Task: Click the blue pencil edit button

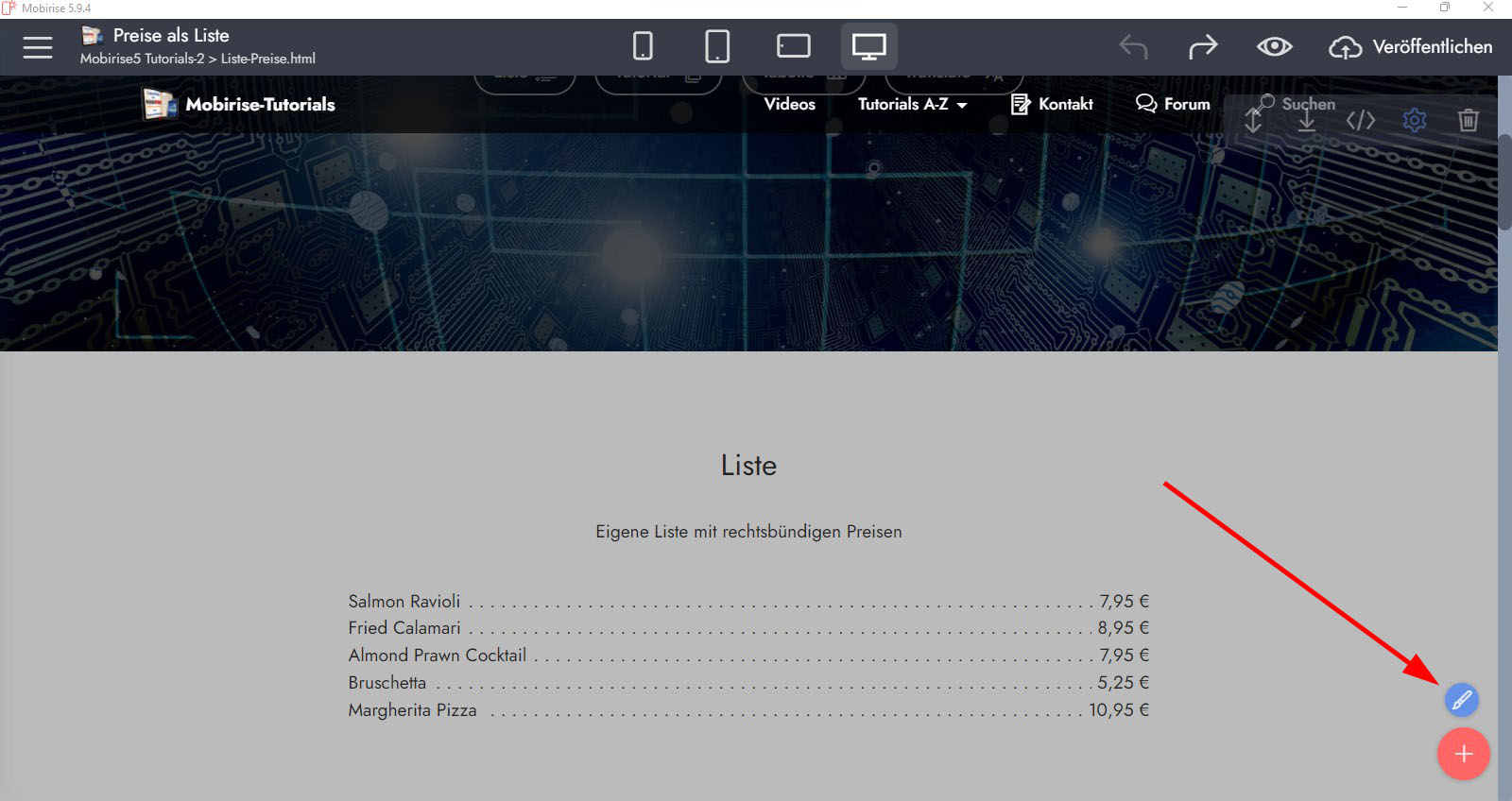Action: click(1461, 700)
